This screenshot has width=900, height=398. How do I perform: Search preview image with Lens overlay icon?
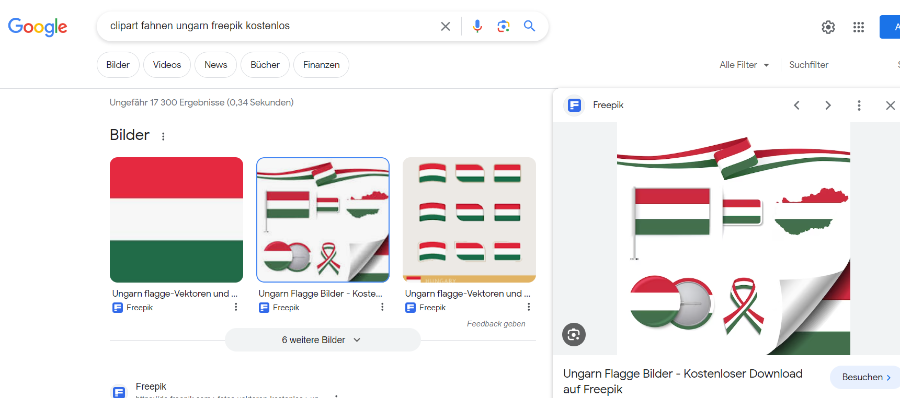573,334
